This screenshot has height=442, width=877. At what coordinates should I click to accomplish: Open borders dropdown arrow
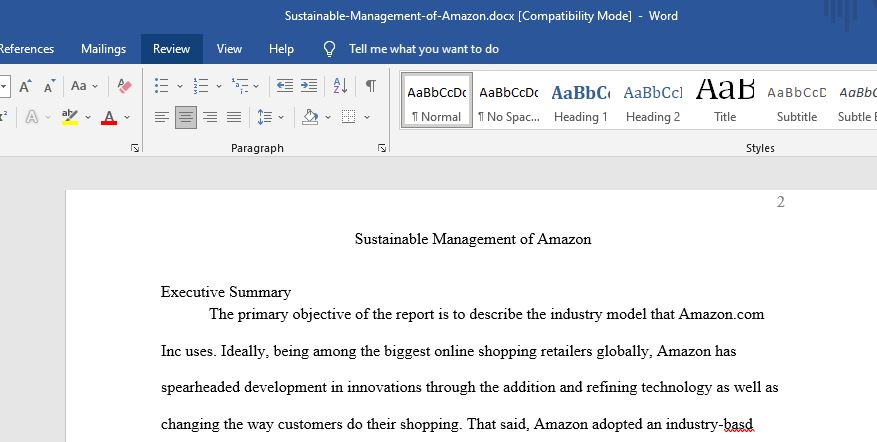coord(367,117)
